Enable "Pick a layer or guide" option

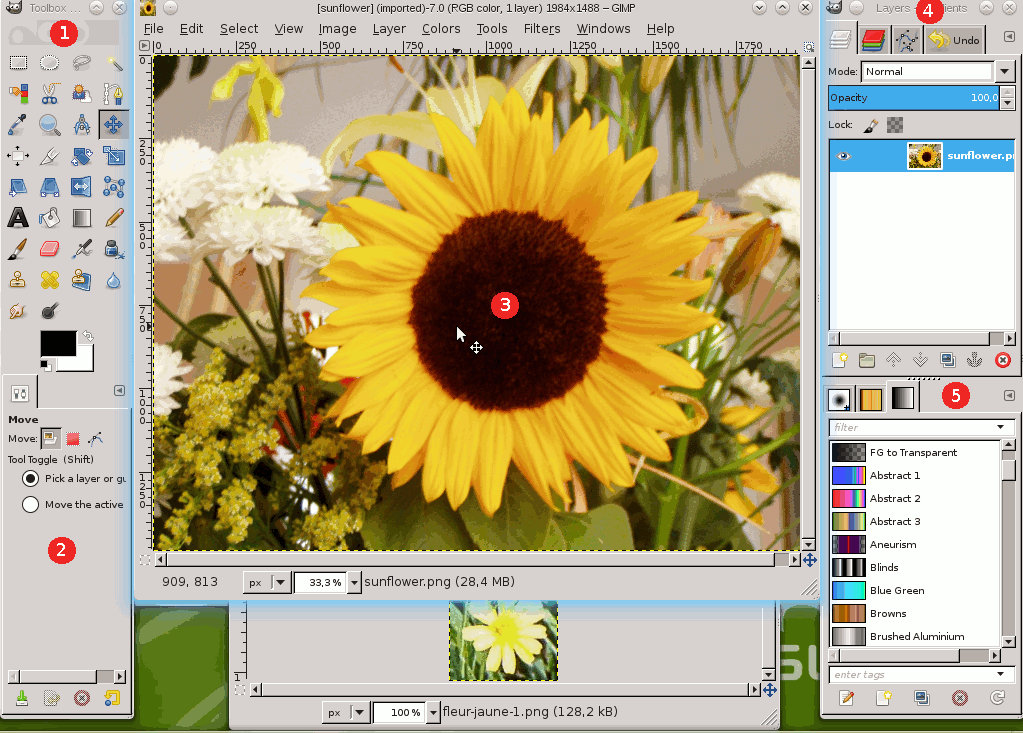[x=32, y=478]
